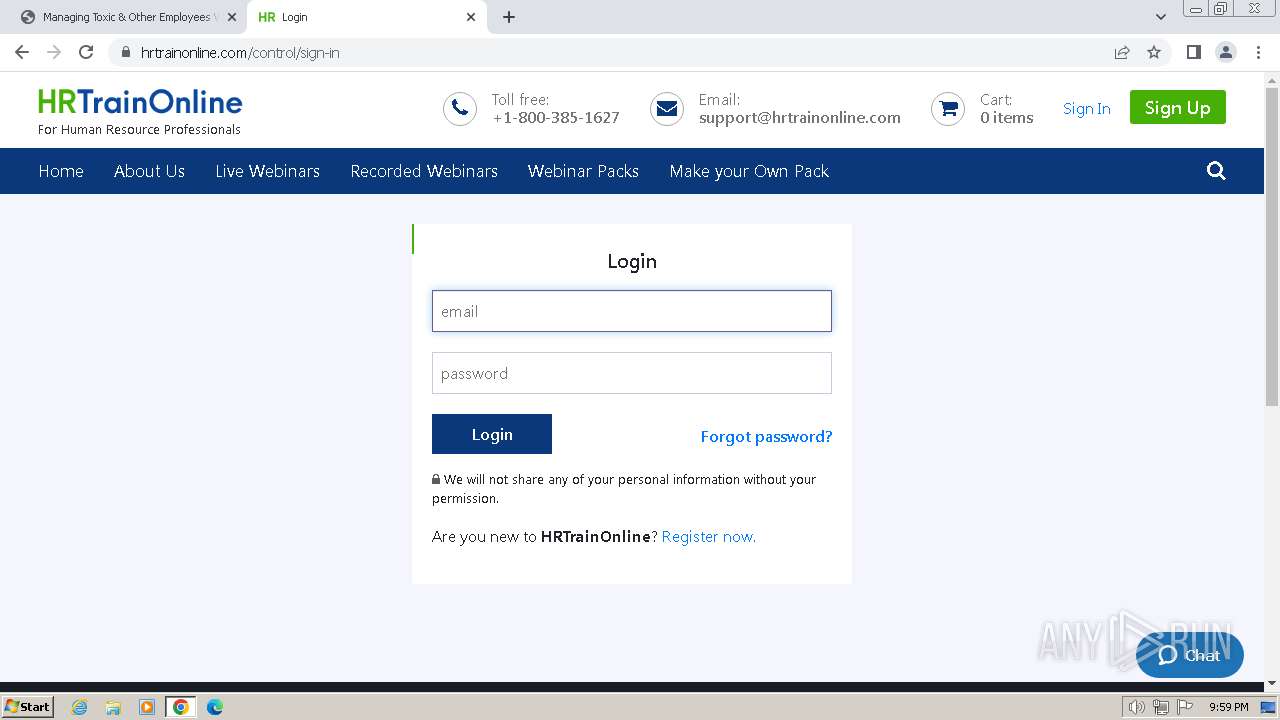Open File Explorer from taskbar
1280x720 pixels.
pos(113,707)
